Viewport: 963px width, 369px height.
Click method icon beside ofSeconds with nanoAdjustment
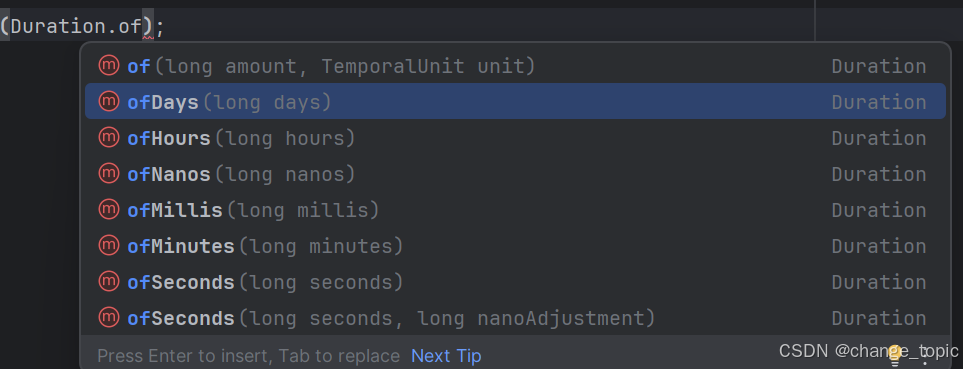(109, 317)
